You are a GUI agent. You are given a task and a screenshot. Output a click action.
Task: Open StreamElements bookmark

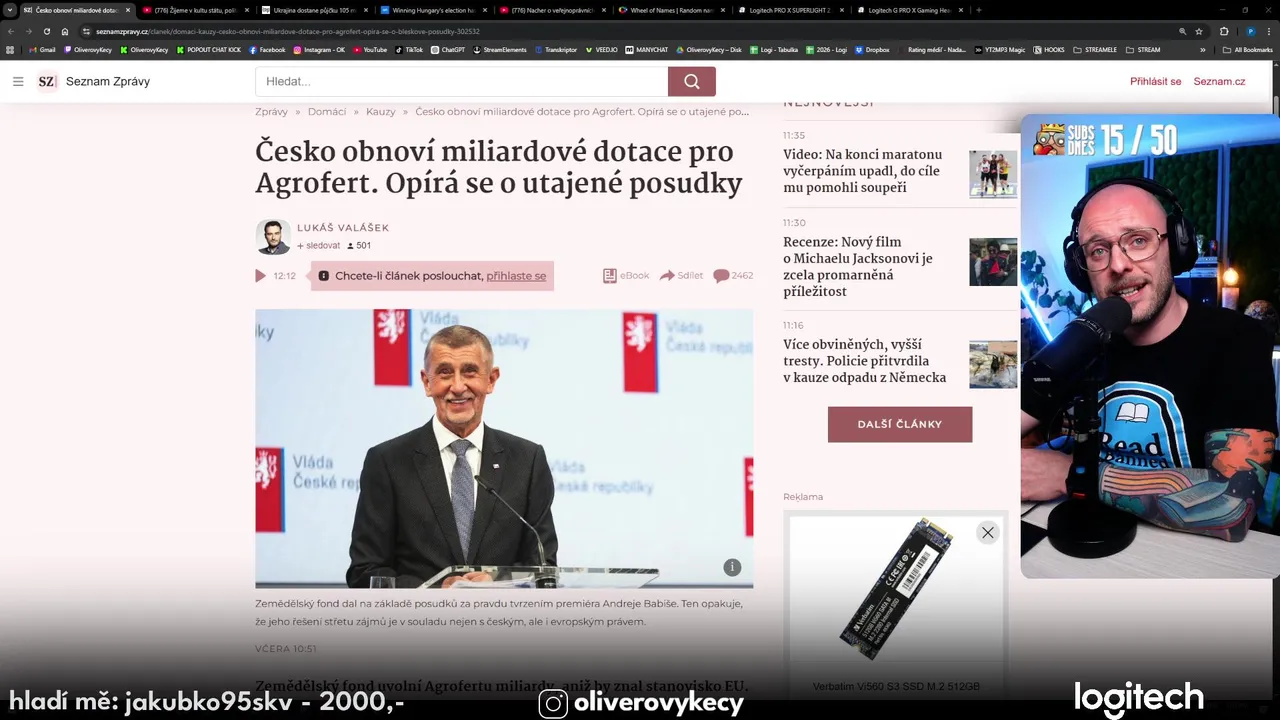pos(501,49)
